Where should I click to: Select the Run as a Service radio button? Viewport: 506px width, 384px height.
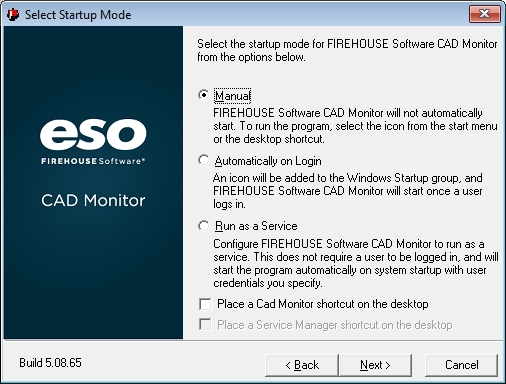click(203, 226)
